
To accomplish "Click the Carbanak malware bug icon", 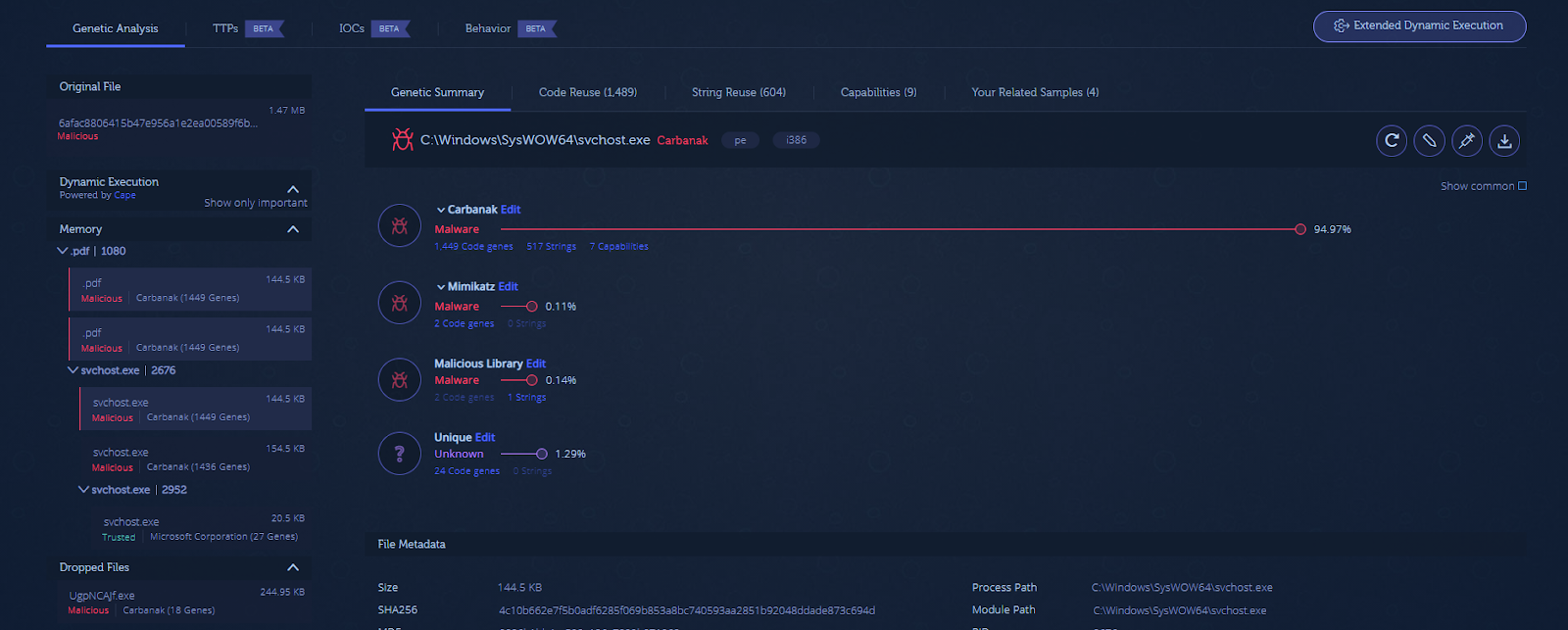I will point(400,226).
